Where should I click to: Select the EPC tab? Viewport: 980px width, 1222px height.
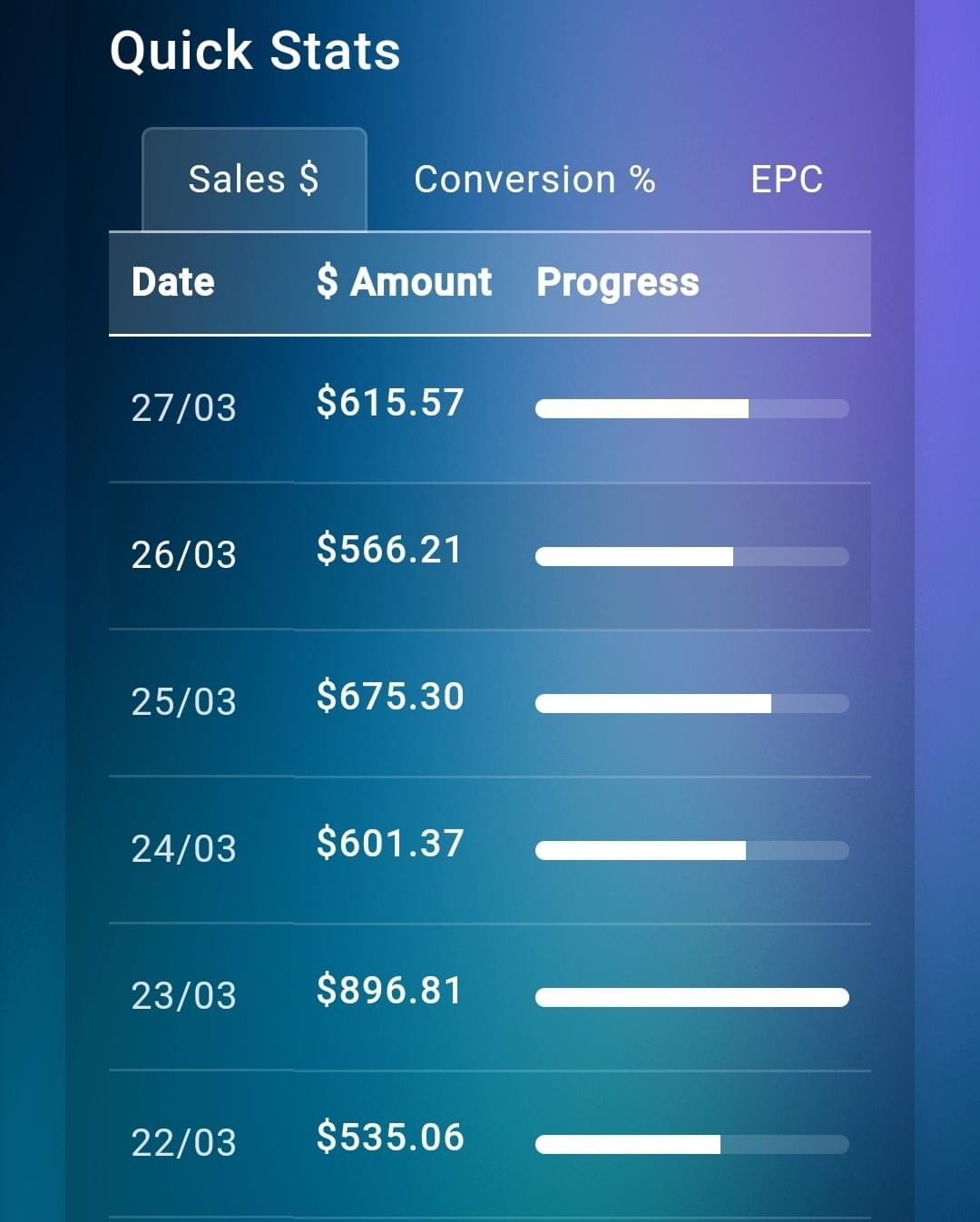pyautogui.click(x=787, y=180)
